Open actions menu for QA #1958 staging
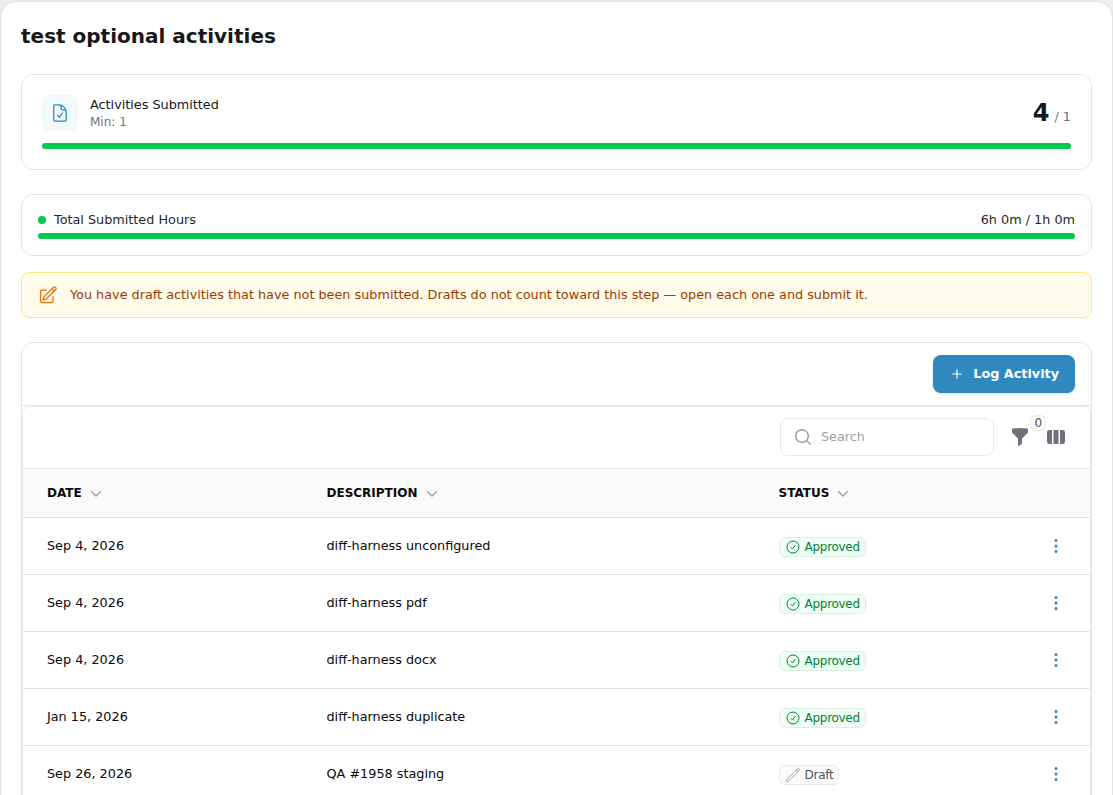This screenshot has height=795, width=1113. point(1056,774)
